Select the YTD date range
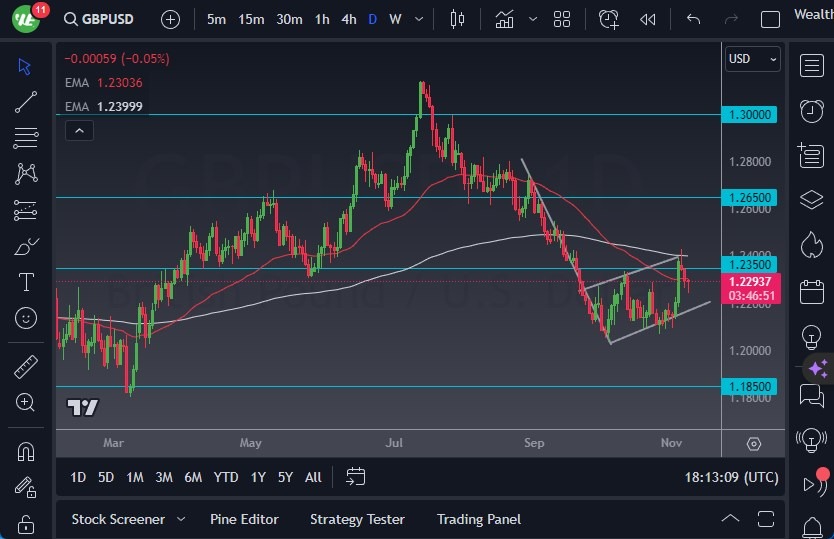834x539 pixels. point(226,477)
